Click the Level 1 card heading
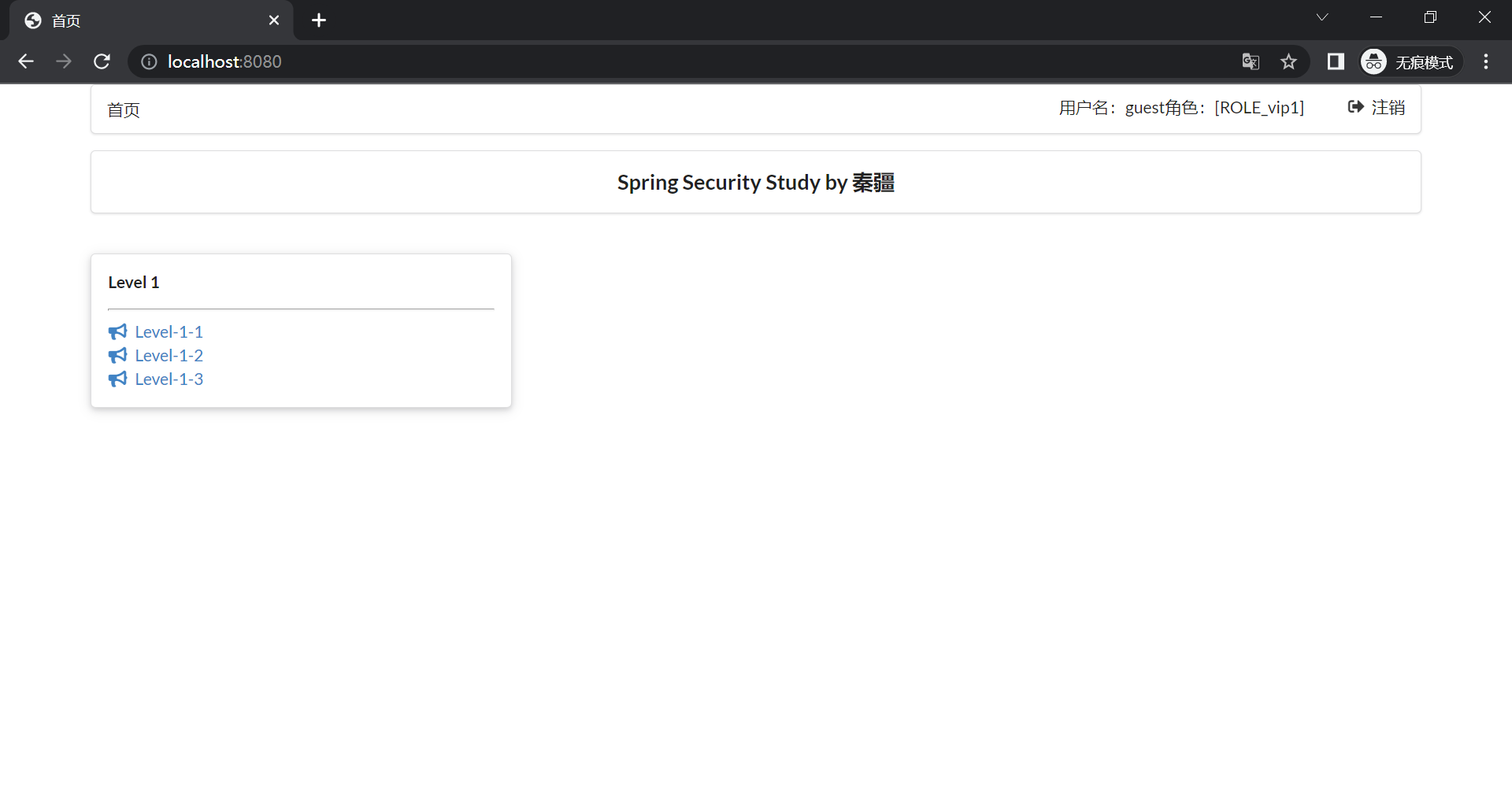The image size is (1512, 803). pos(134,283)
